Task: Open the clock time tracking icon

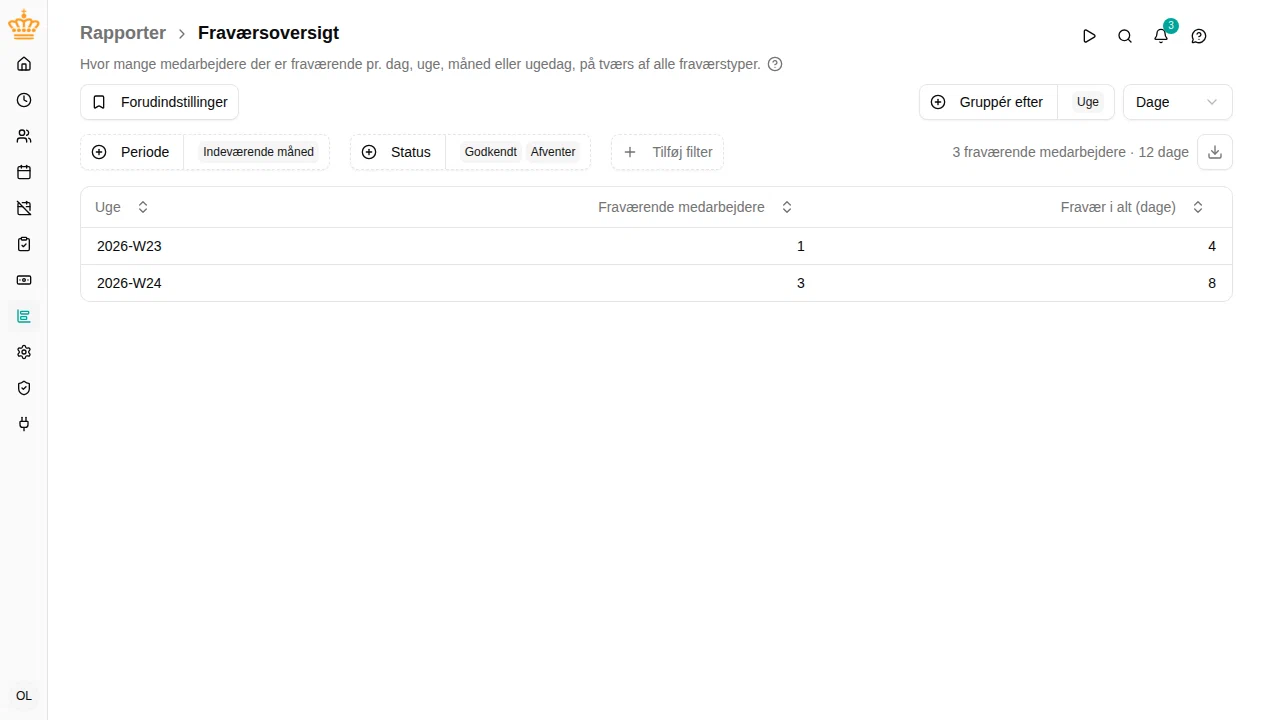Action: [24, 100]
